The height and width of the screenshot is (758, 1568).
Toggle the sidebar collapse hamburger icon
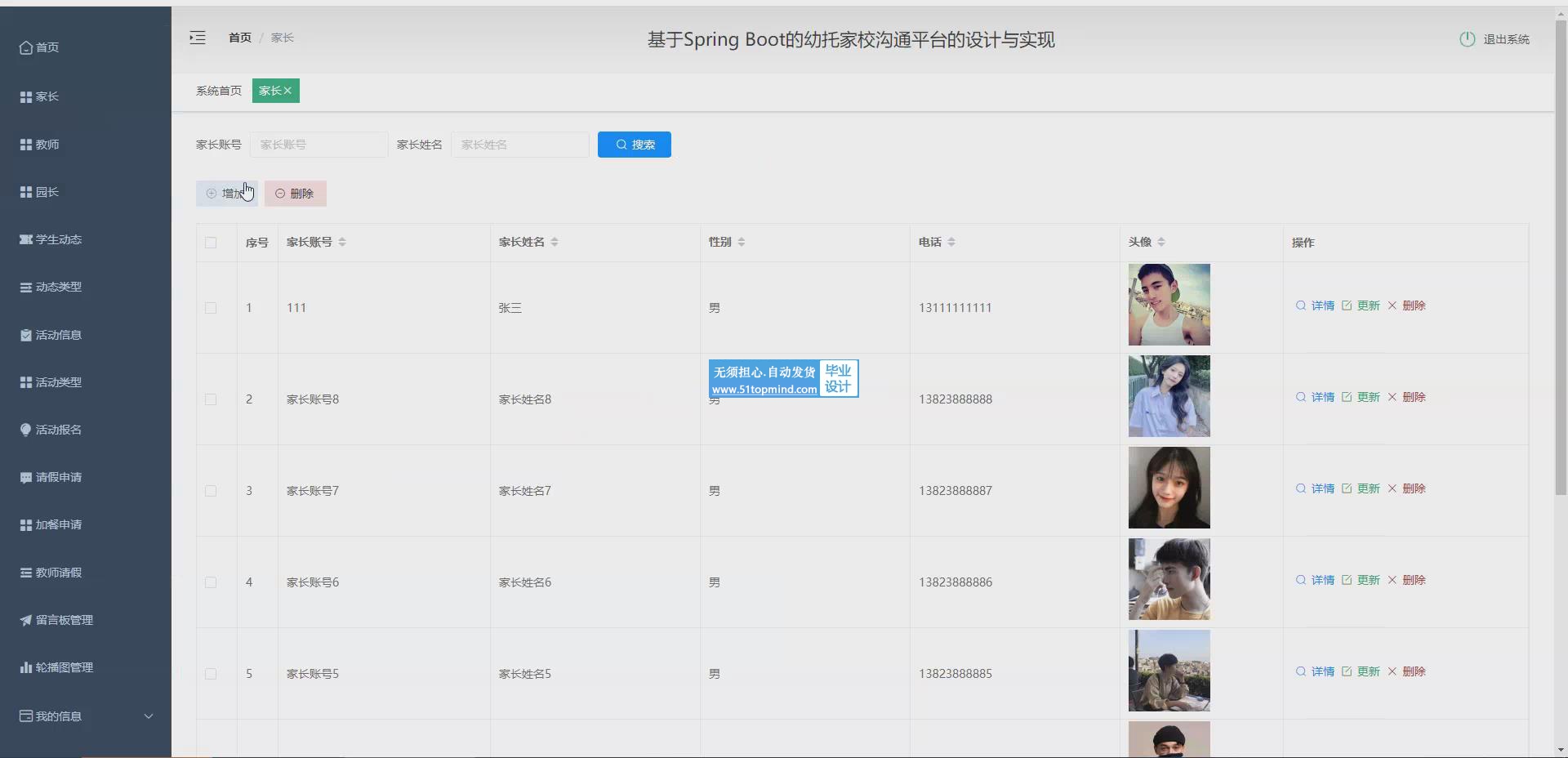(198, 38)
